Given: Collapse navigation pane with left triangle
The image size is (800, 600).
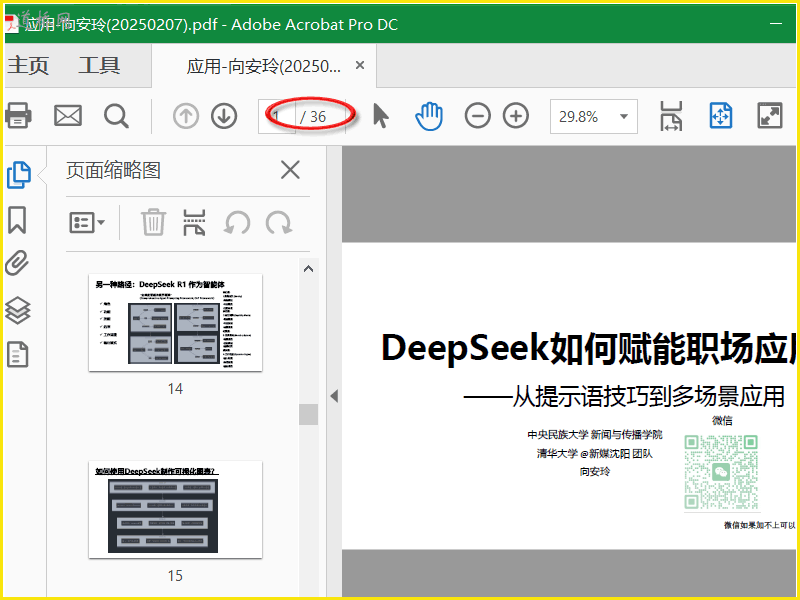Looking at the screenshot, I should click(334, 396).
